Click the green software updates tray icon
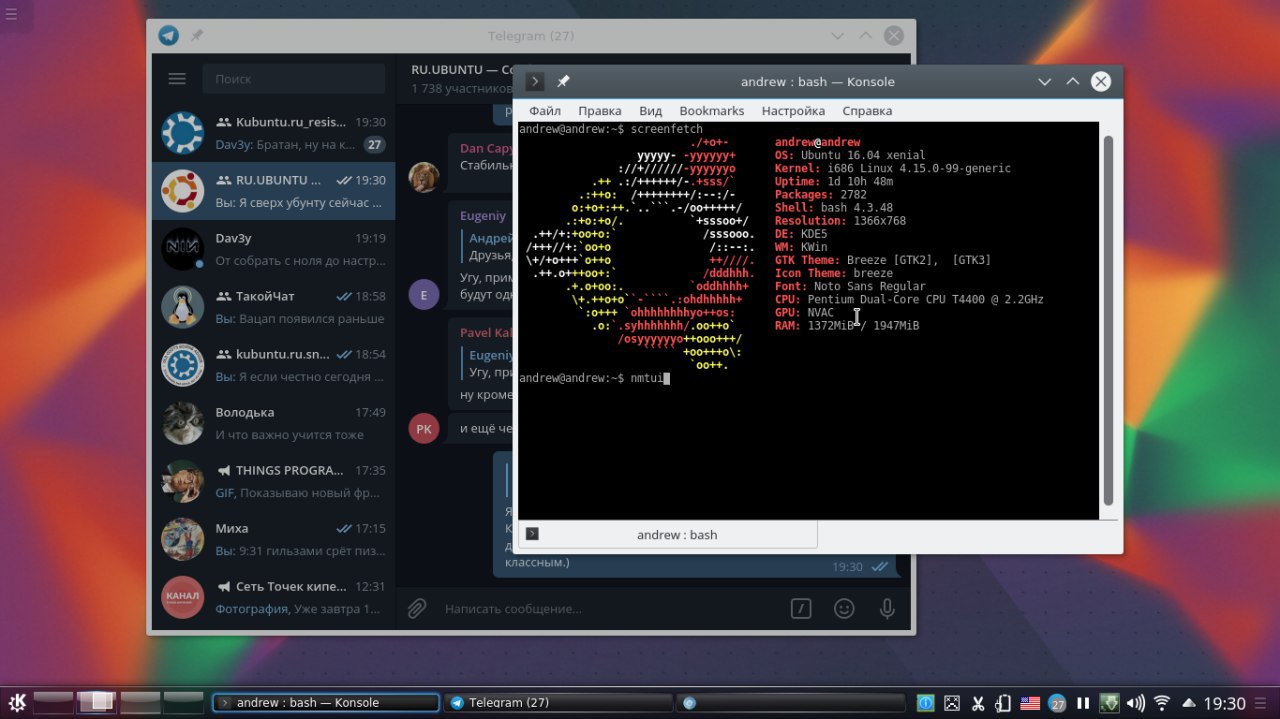Image resolution: width=1280 pixels, height=719 pixels. pyautogui.click(x=1109, y=703)
